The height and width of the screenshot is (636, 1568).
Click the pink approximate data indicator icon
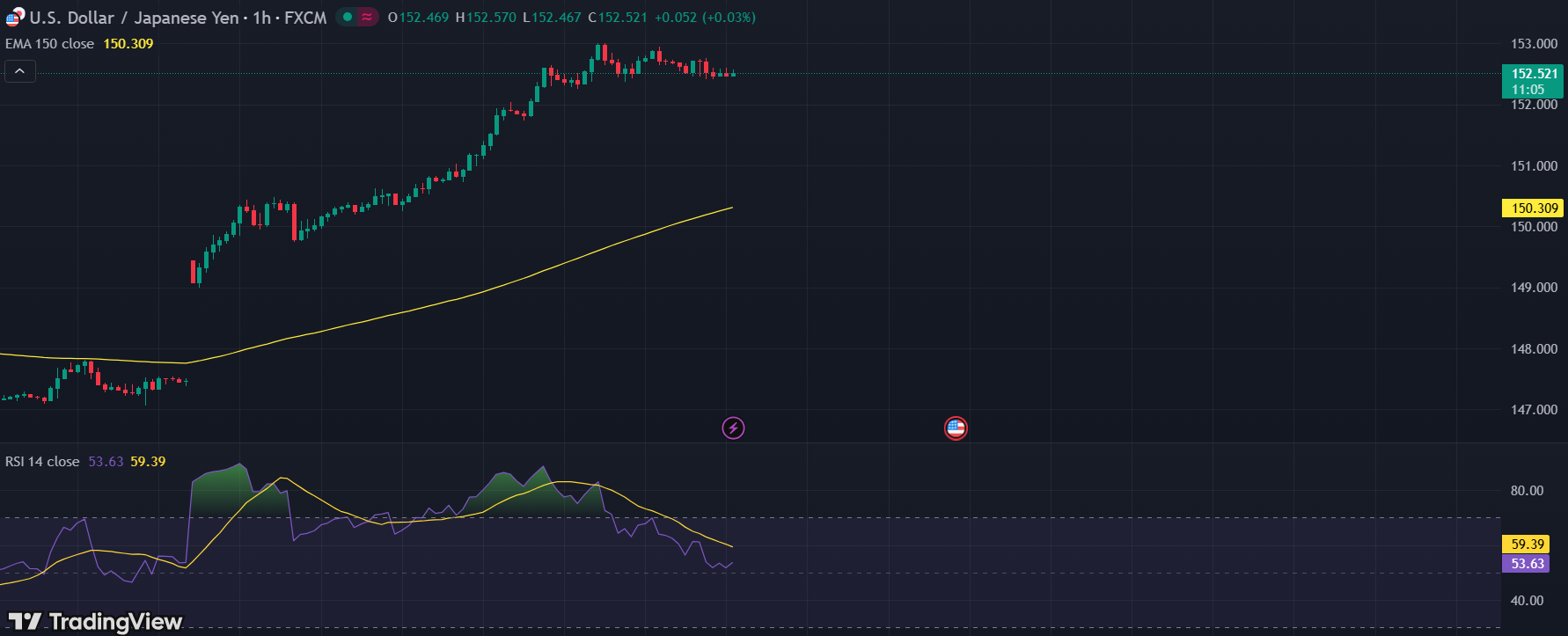point(367,18)
